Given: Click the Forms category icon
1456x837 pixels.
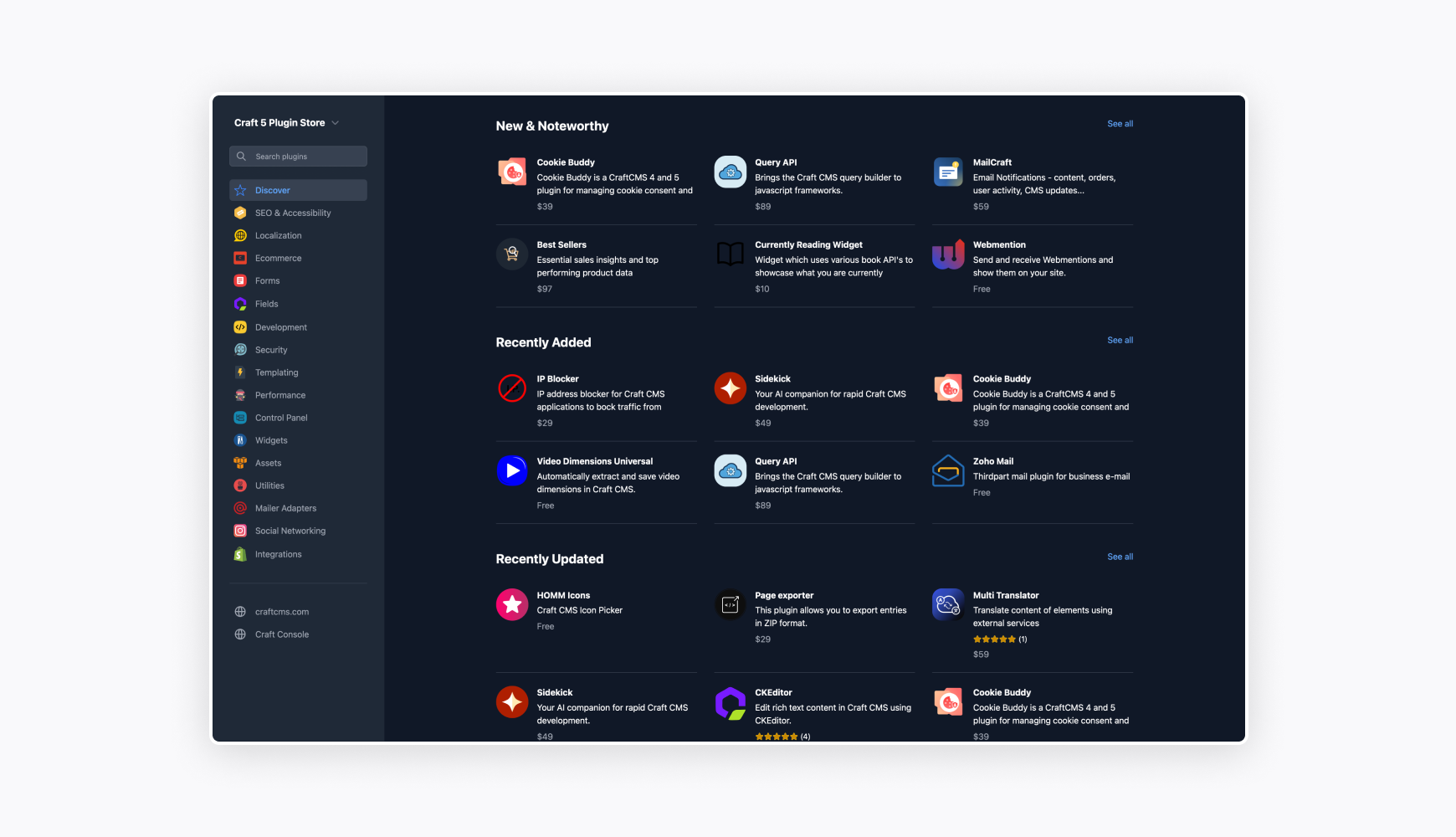Looking at the screenshot, I should (240, 281).
